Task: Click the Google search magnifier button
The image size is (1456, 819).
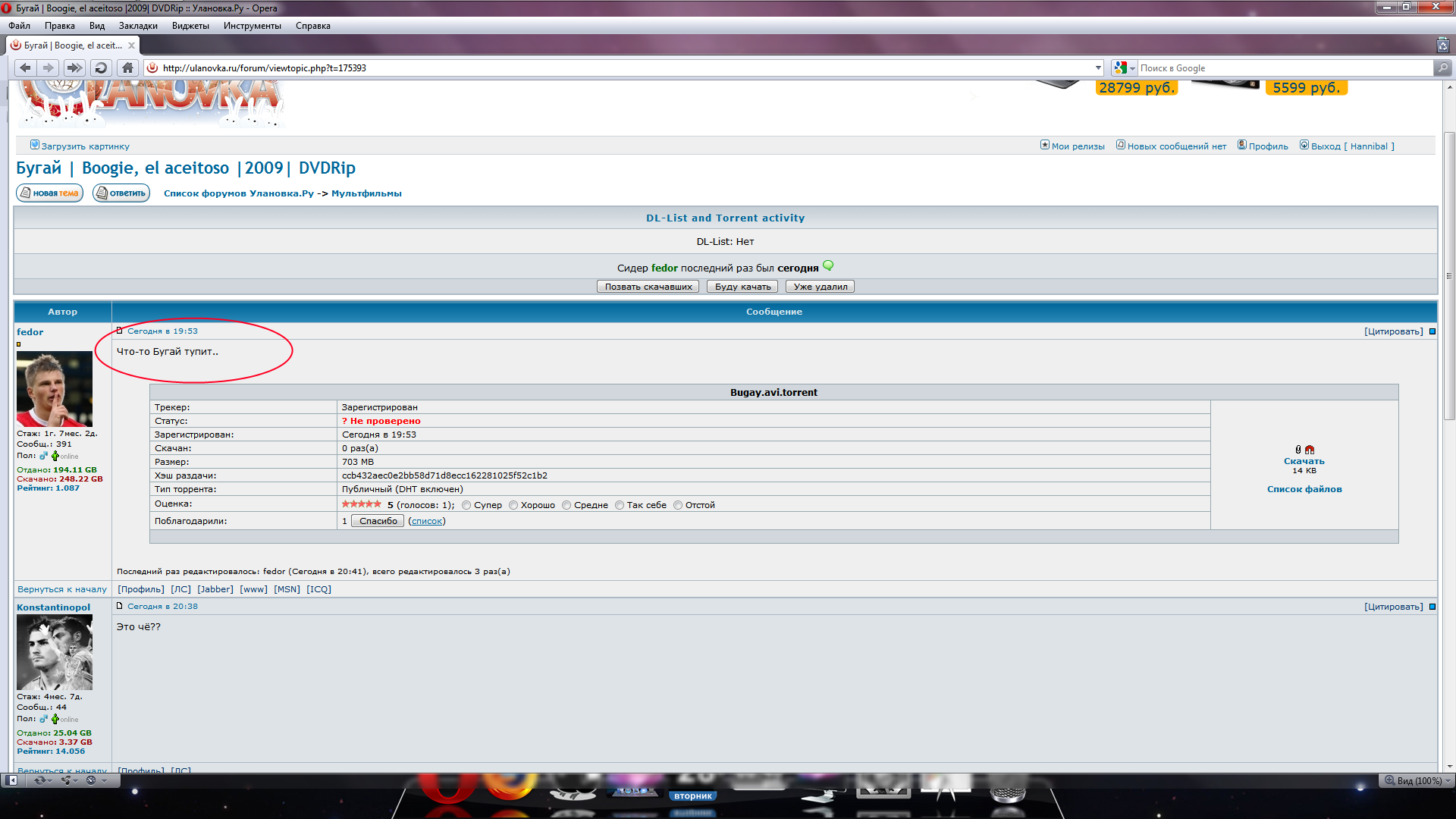Action: coord(1442,67)
